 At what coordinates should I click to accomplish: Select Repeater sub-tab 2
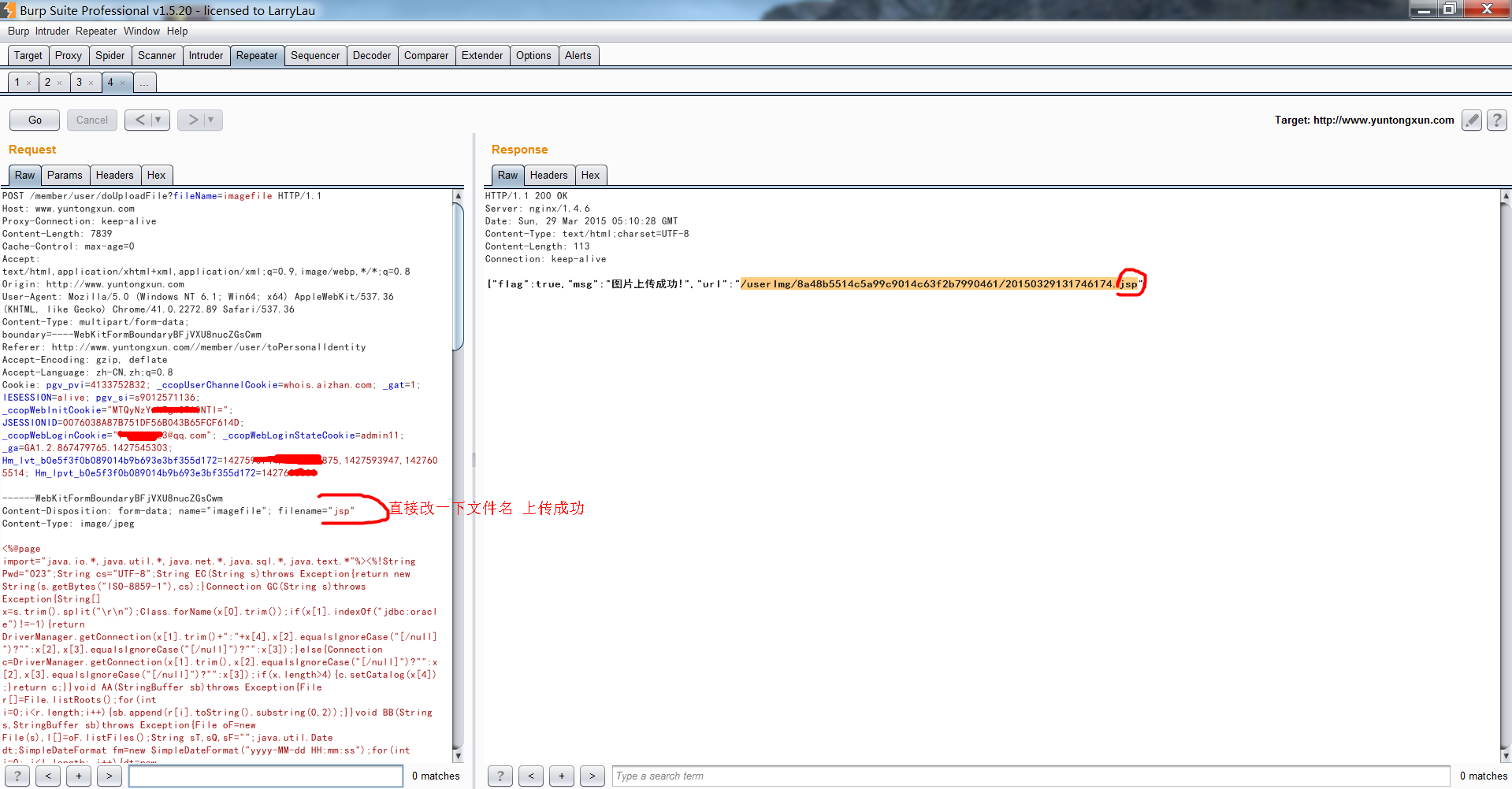(48, 83)
